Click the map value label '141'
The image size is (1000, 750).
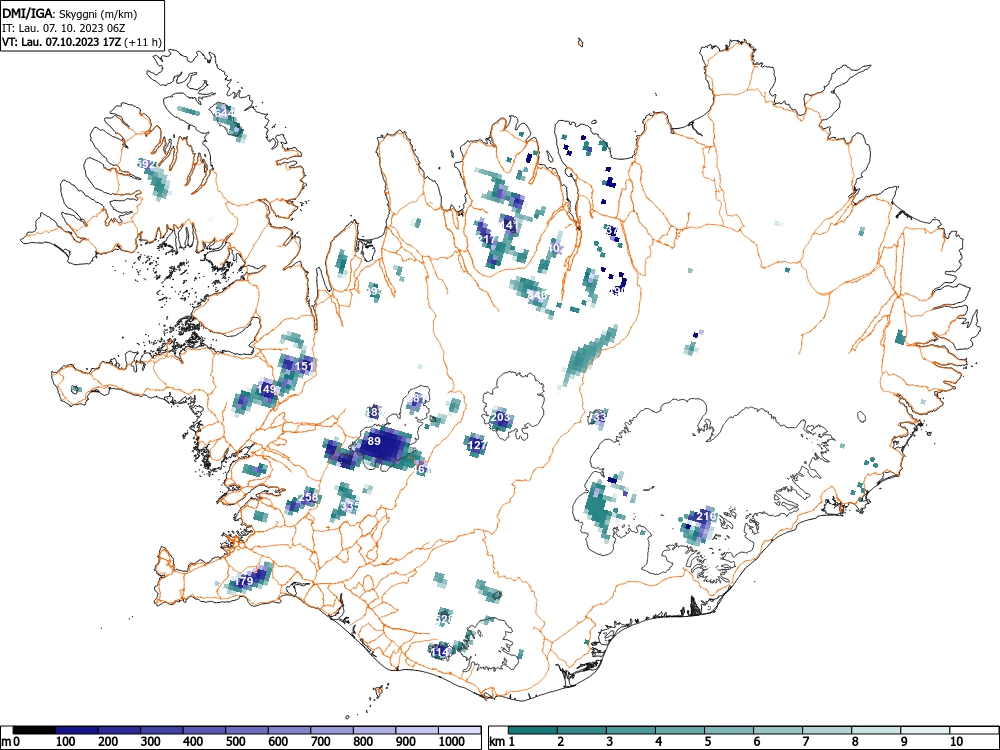point(510,225)
